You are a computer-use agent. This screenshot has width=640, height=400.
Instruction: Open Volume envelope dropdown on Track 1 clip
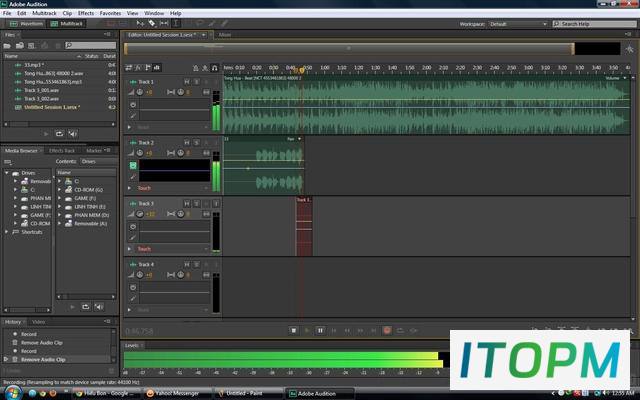pyautogui.click(x=624, y=78)
